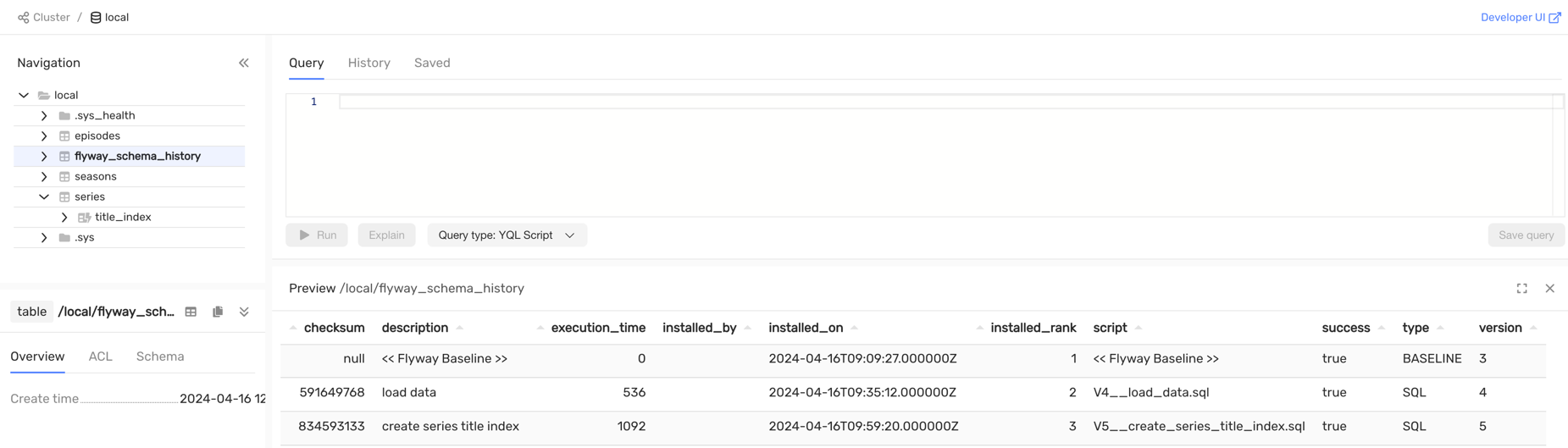Screen dimensions: 1568x448
Task: Open the Query type: YQL Script dropdown
Action: pyautogui.click(x=507, y=235)
